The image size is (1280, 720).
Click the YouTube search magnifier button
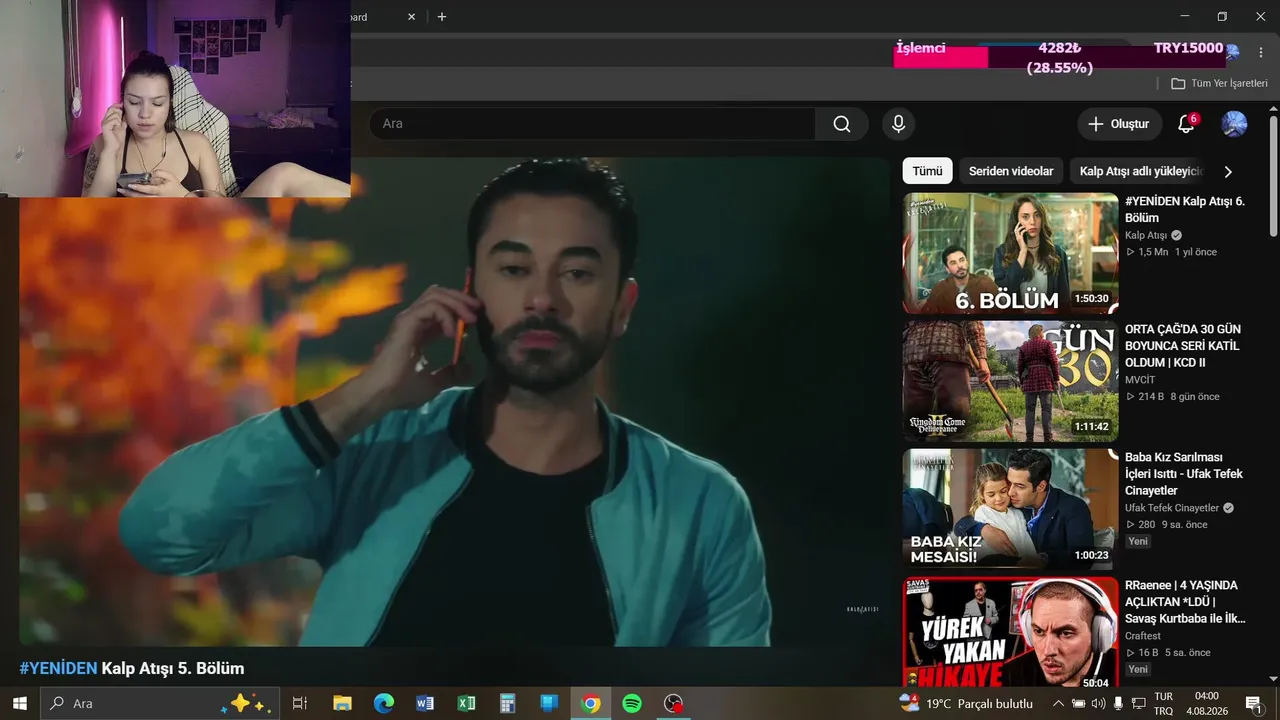tap(842, 124)
